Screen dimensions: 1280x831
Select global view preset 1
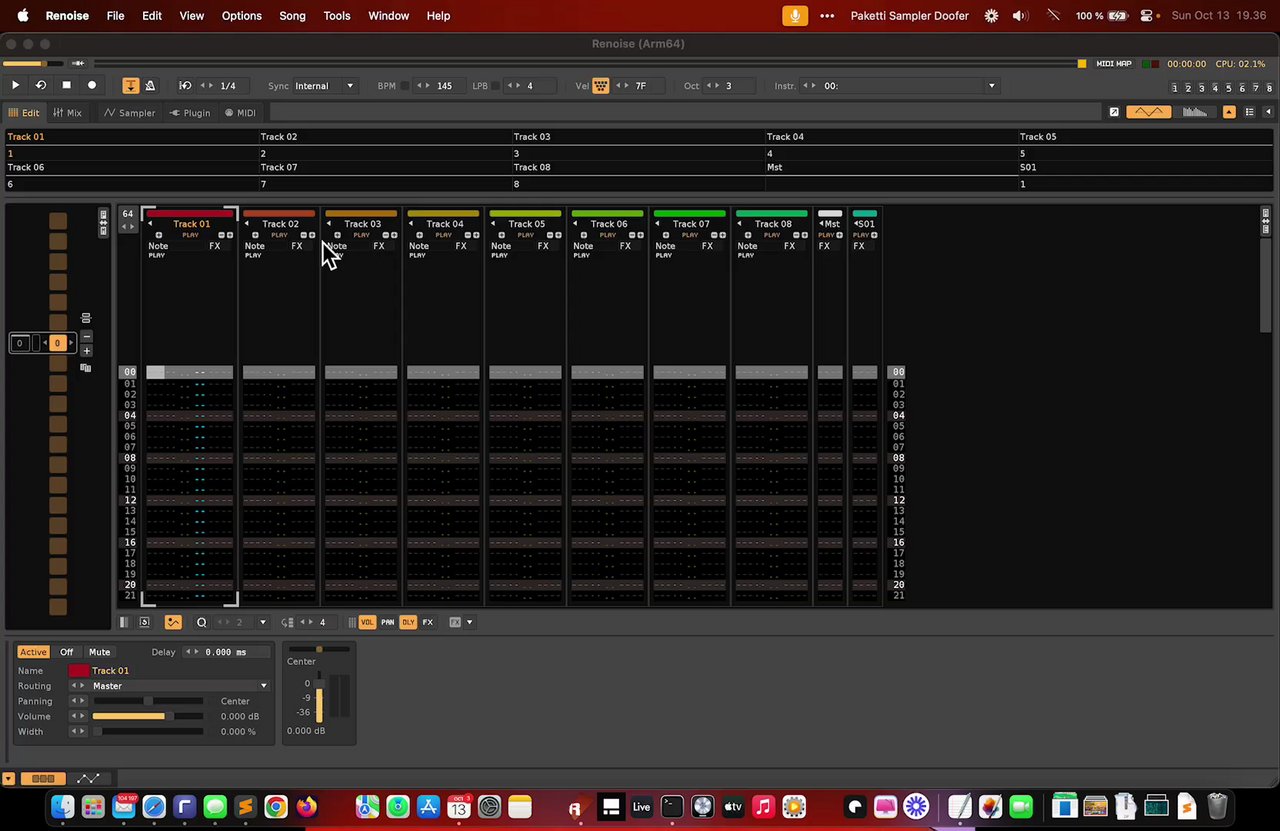pos(1175,88)
